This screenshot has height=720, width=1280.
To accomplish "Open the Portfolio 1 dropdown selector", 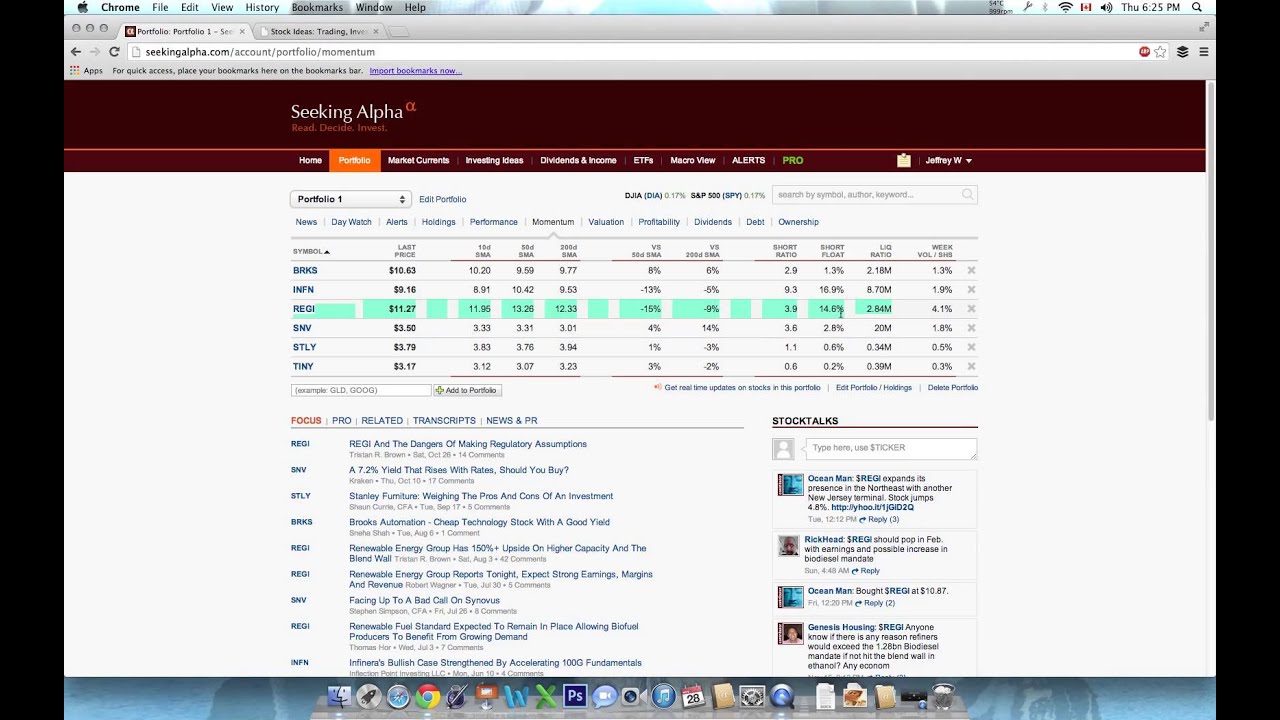I will coord(350,199).
